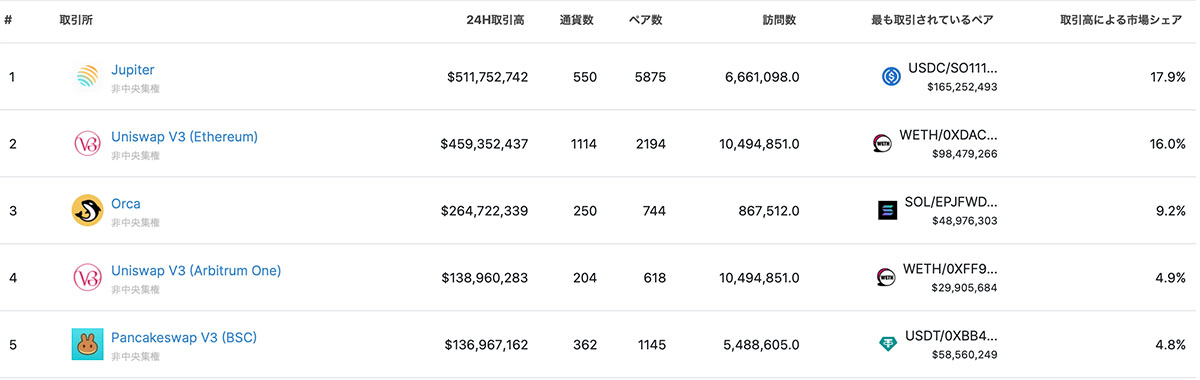Sort by the ペア数 column header
The width and height of the screenshot is (1200, 380).
645,20
